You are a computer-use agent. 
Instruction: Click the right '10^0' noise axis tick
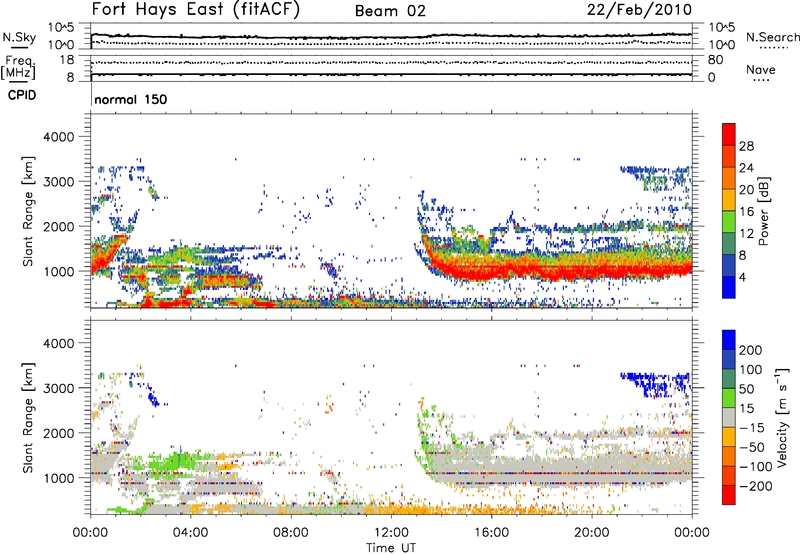[722, 45]
